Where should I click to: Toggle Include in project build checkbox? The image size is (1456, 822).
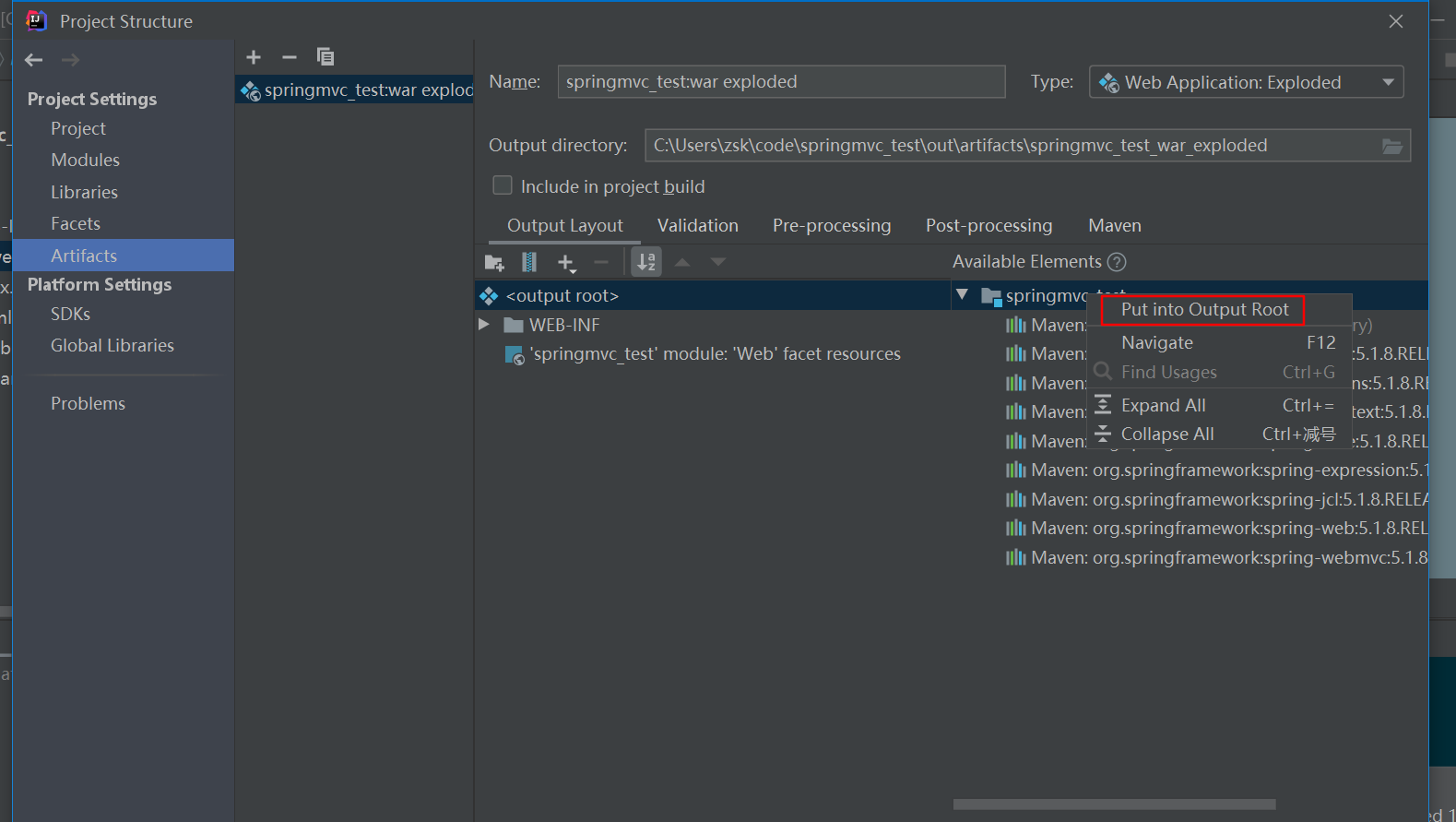503,185
